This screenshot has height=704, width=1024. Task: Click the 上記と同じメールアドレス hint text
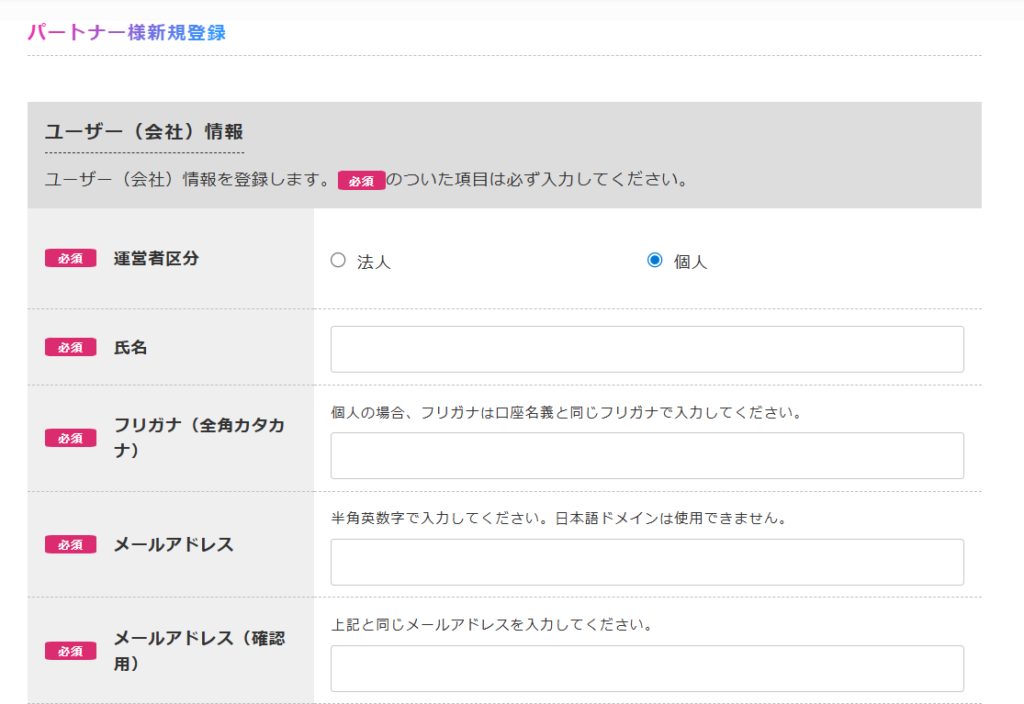tap(492, 625)
